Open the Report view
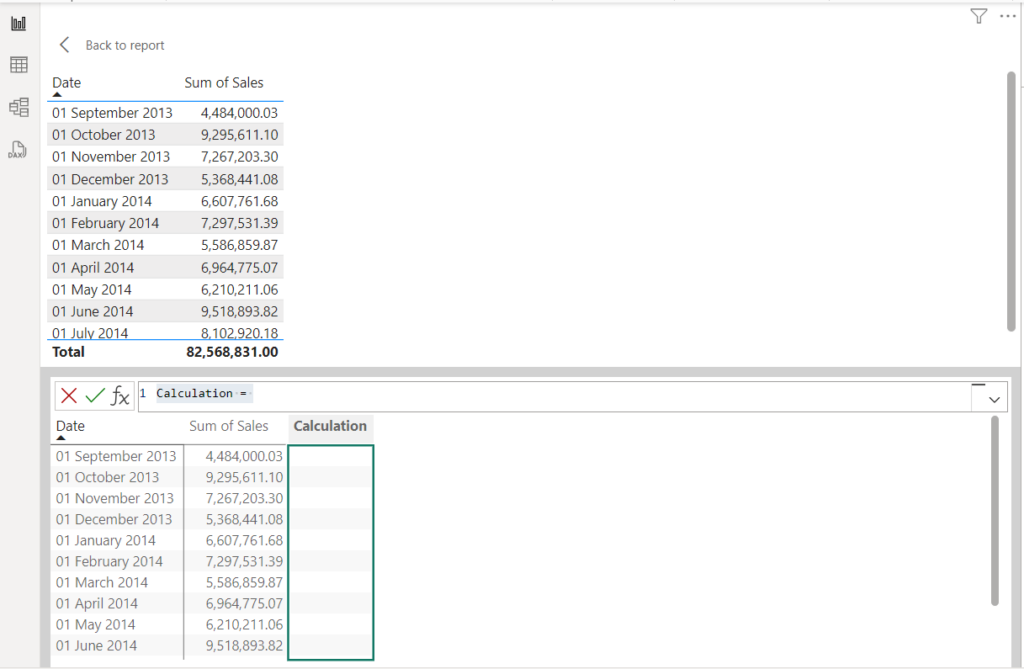Screen dimensions: 1024x669 [x=18, y=22]
